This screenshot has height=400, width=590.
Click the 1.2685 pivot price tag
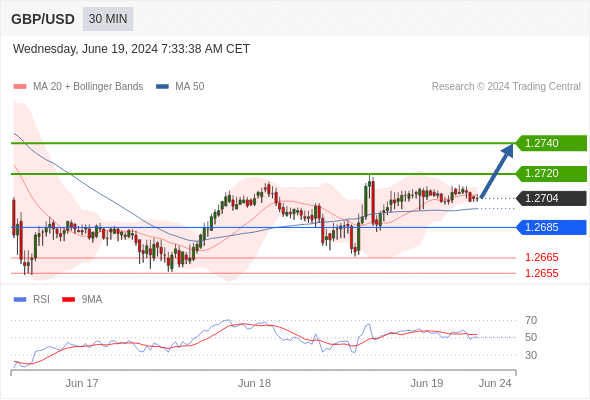pos(551,227)
